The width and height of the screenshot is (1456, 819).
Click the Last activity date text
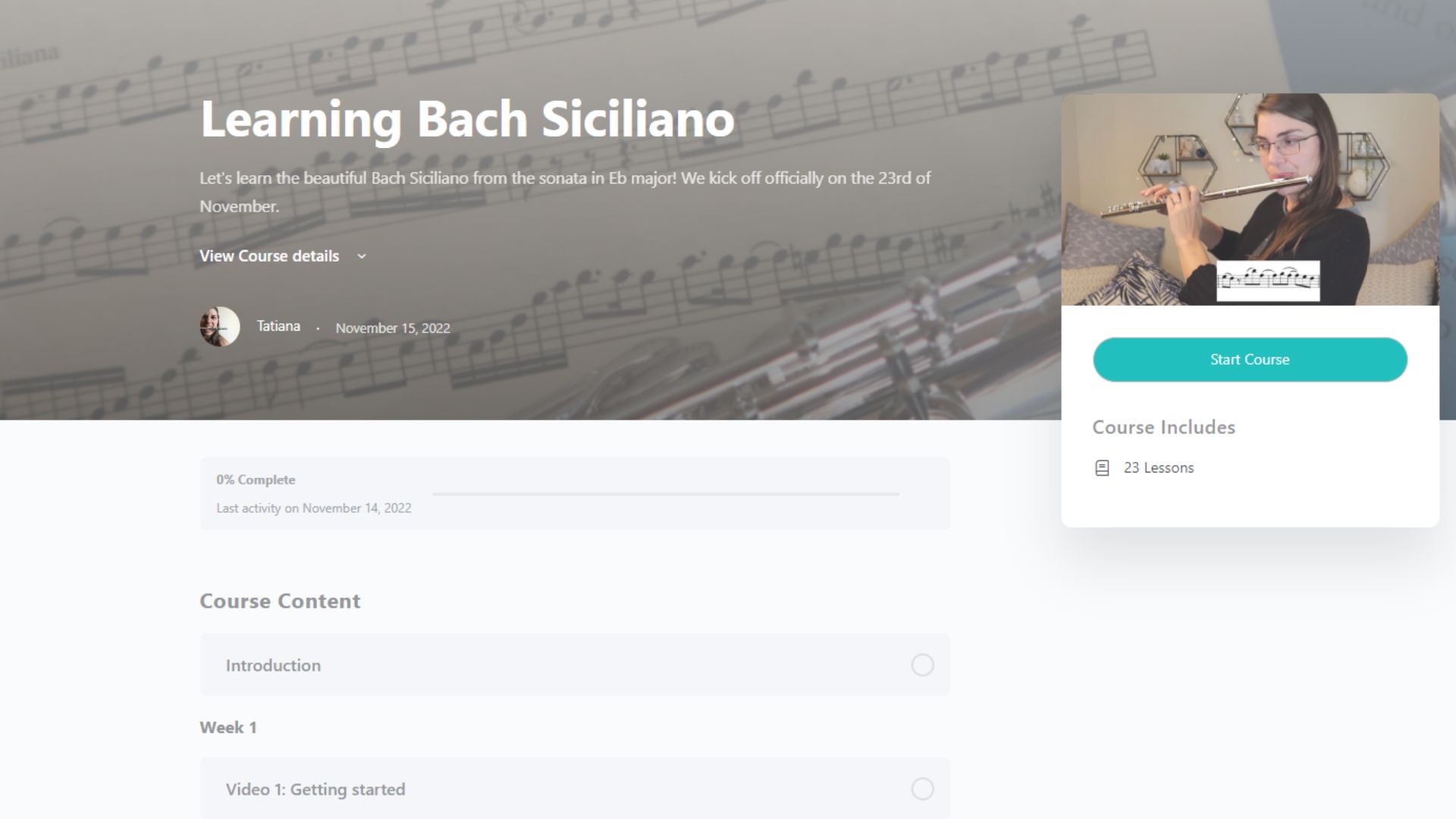(314, 508)
